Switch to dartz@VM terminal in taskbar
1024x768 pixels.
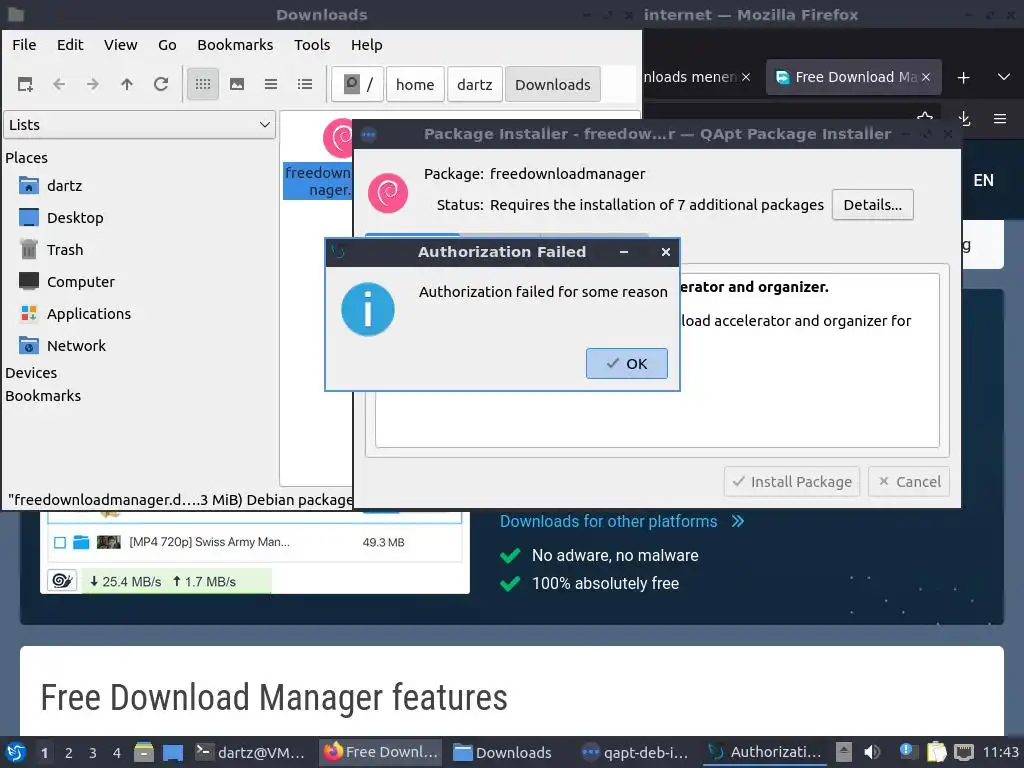point(251,752)
